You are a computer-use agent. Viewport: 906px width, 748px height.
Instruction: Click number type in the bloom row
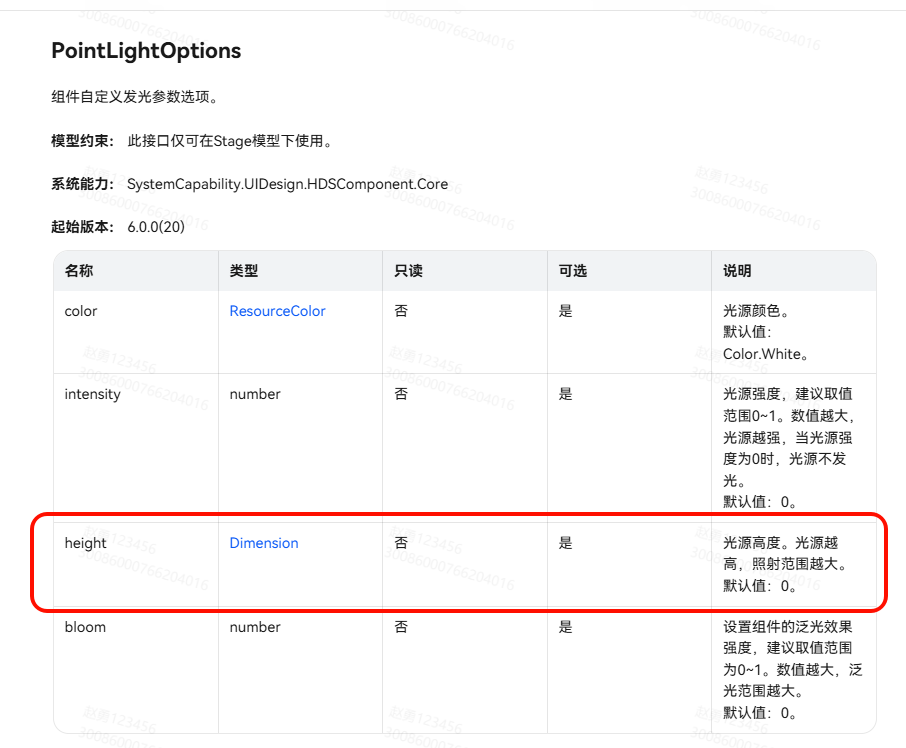[255, 627]
